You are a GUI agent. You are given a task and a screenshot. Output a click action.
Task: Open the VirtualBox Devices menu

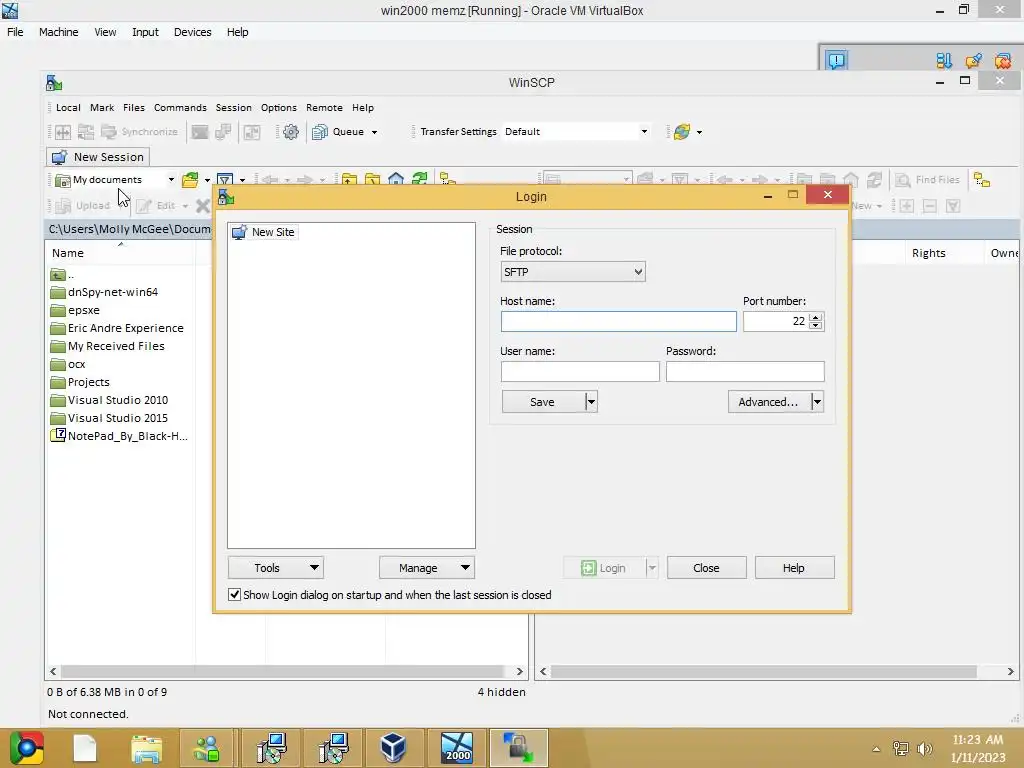click(192, 32)
